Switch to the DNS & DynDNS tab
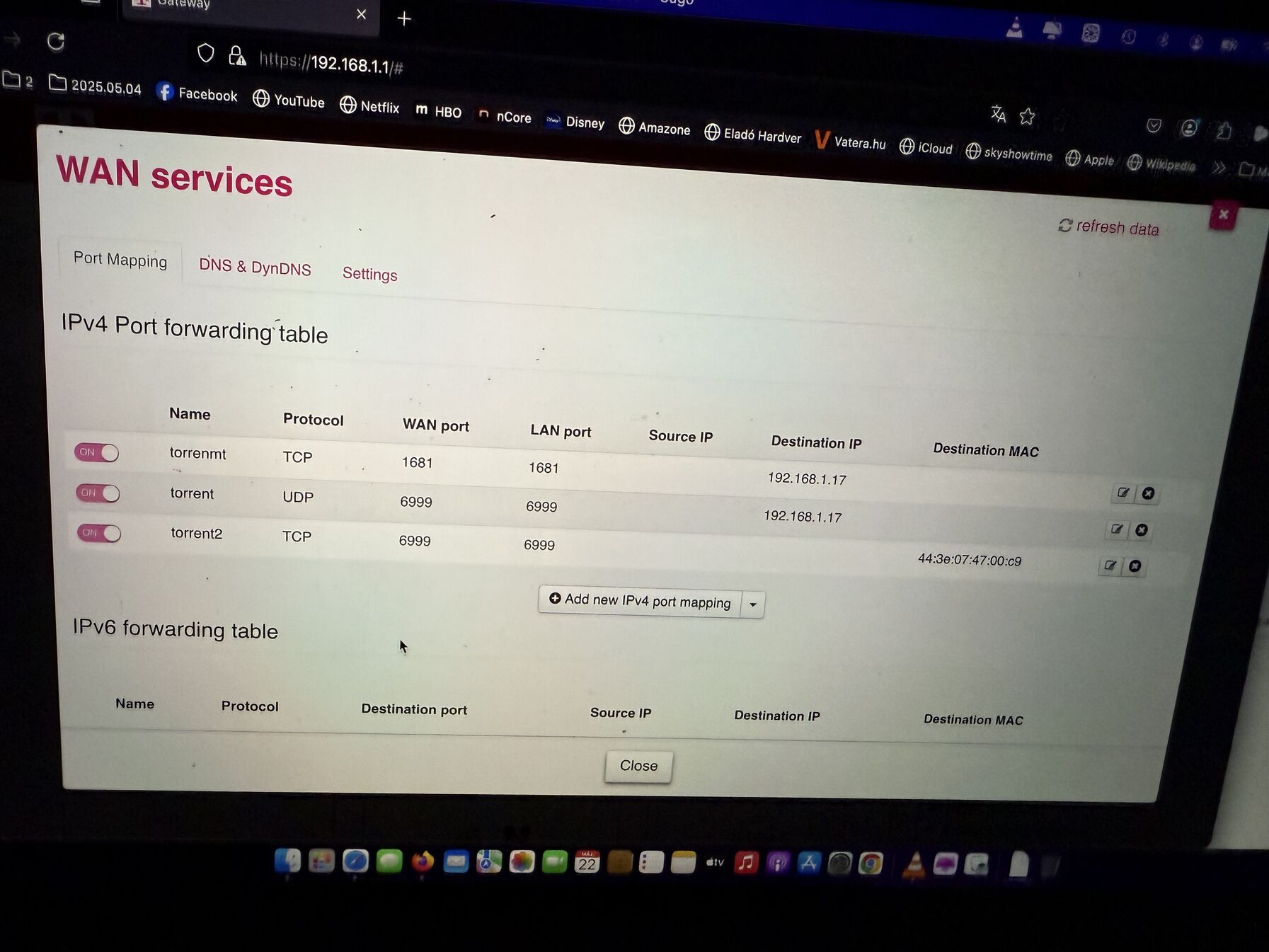The width and height of the screenshot is (1269, 952). 255,267
